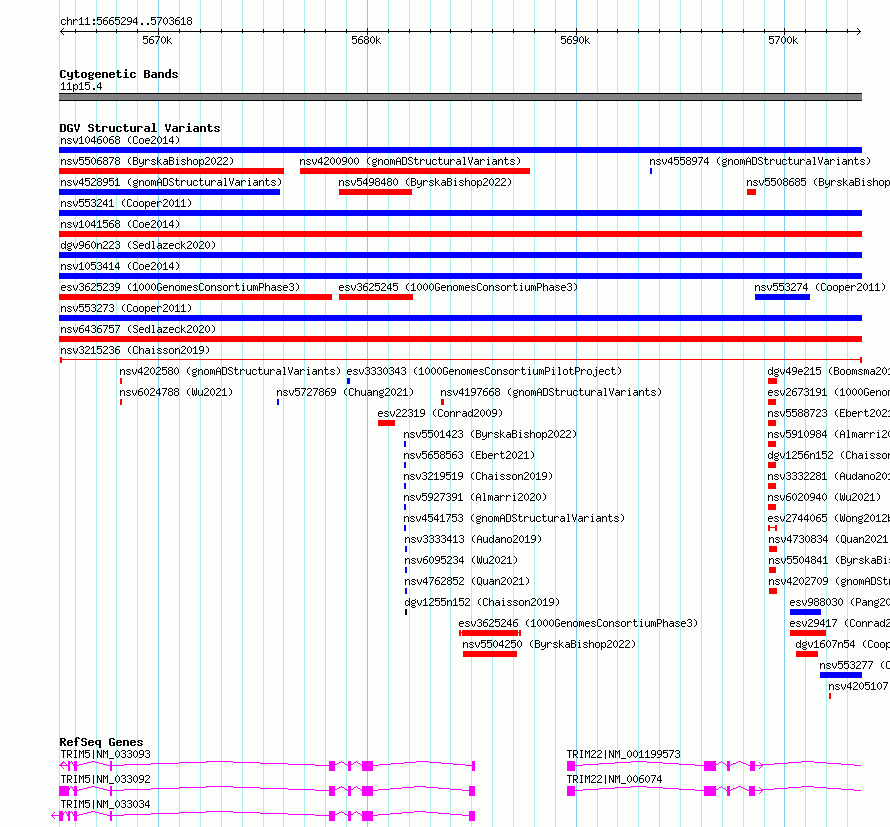Screen dimensions: 890x827
Task: Select nsv3333413 (Audano2019) label
Action: click(473, 539)
